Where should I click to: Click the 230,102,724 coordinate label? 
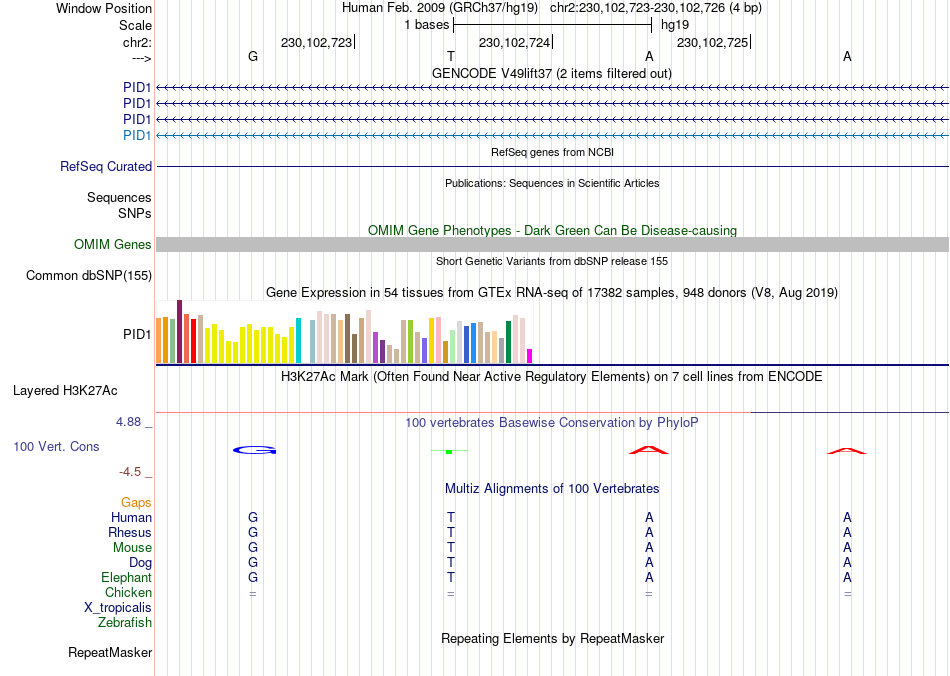514,42
